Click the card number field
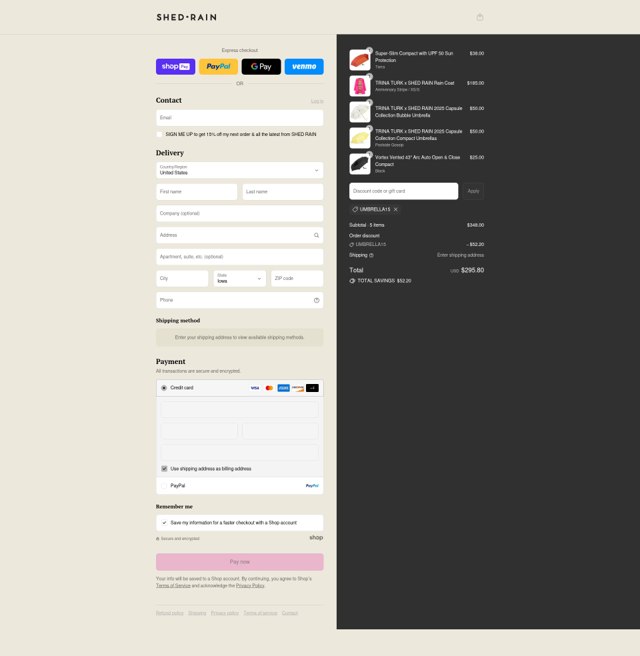640x656 pixels. (240, 410)
